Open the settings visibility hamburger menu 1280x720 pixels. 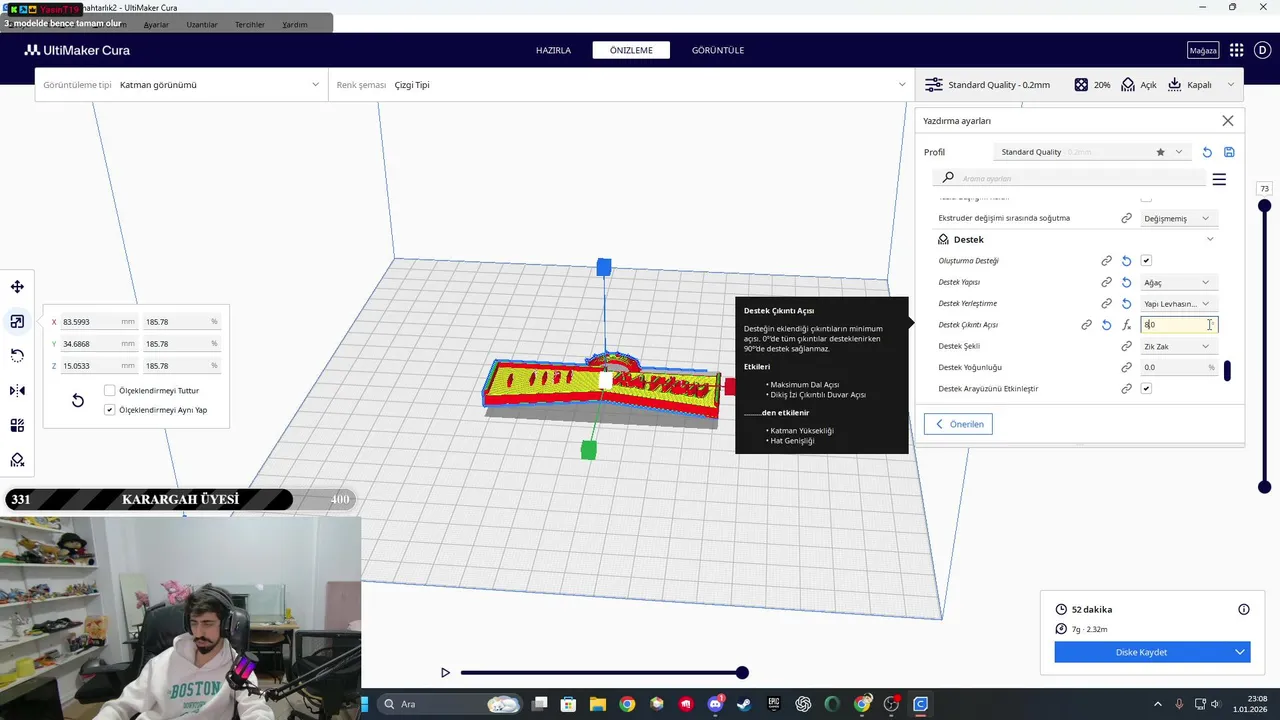pos(1219,179)
